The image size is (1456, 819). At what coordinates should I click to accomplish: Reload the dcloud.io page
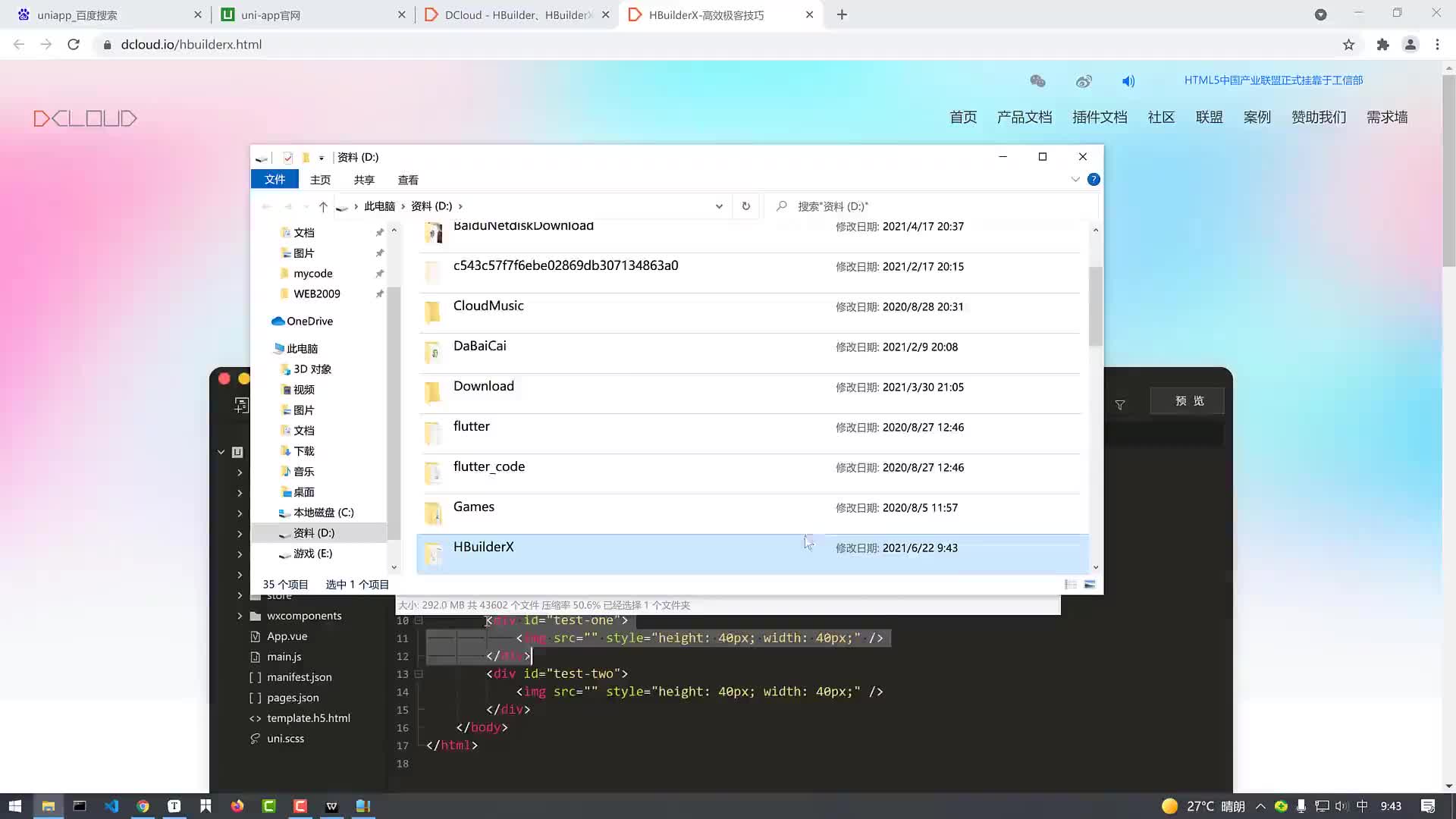[x=74, y=45]
